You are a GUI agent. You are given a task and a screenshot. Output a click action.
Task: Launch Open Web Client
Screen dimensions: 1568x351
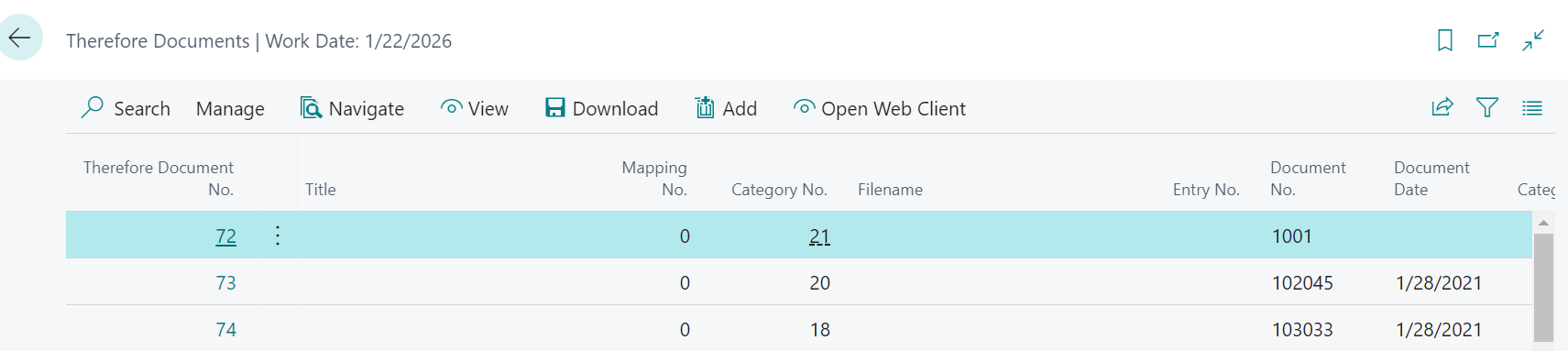(879, 108)
